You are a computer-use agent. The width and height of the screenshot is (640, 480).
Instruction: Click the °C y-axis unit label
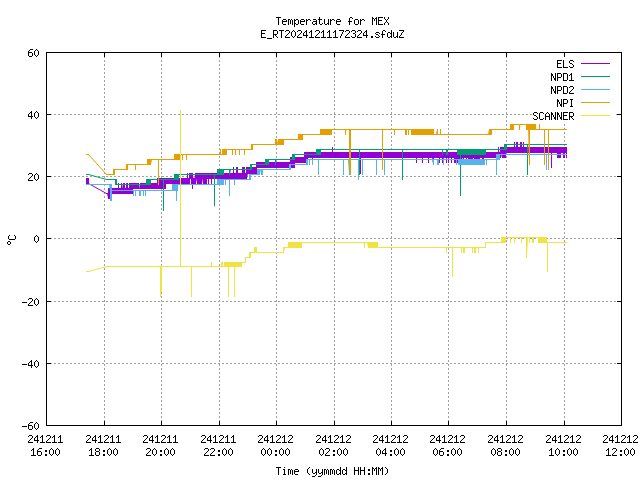(11, 240)
